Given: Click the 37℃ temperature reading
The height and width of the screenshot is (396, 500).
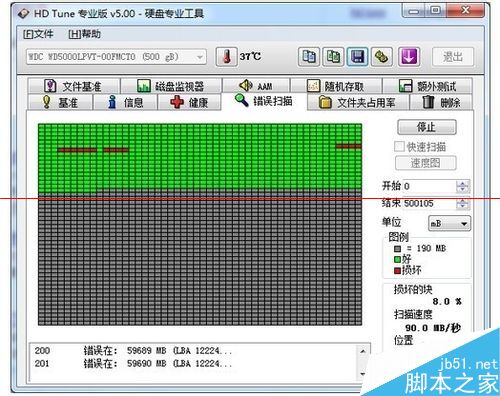Looking at the screenshot, I should (x=250, y=56).
